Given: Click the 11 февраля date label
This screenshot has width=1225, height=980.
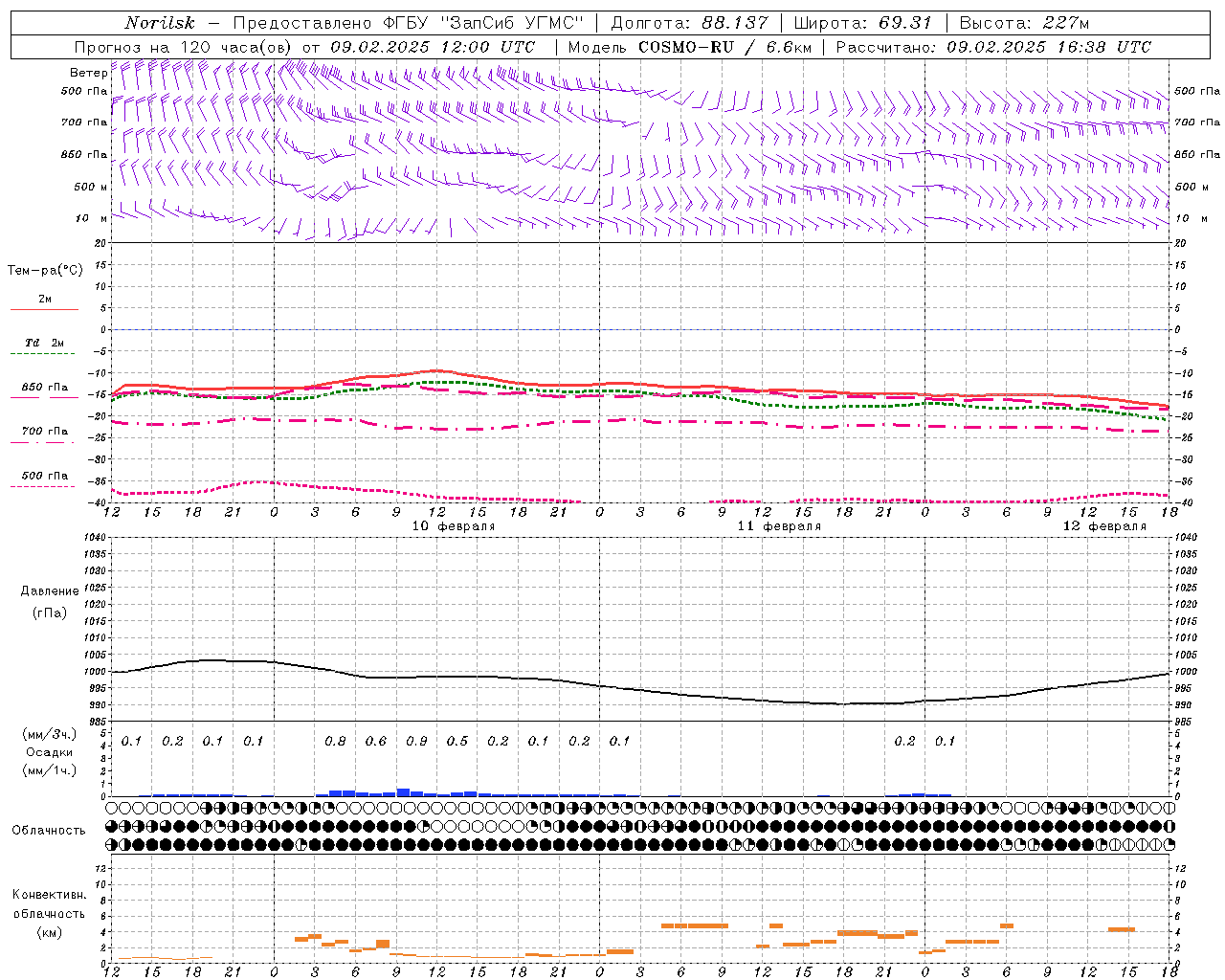Looking at the screenshot, I should pos(779,526).
